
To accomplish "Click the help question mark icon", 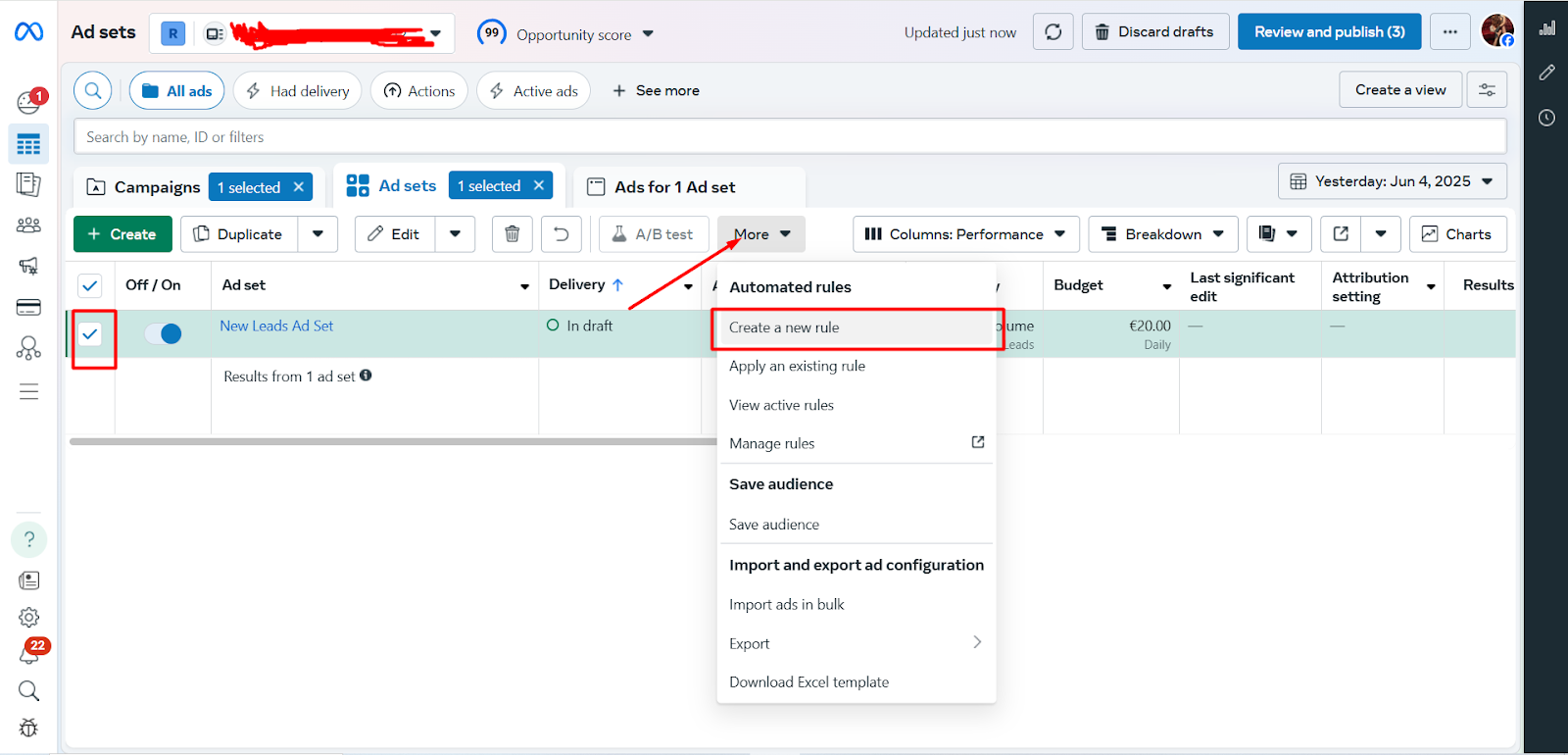I will click(x=29, y=539).
